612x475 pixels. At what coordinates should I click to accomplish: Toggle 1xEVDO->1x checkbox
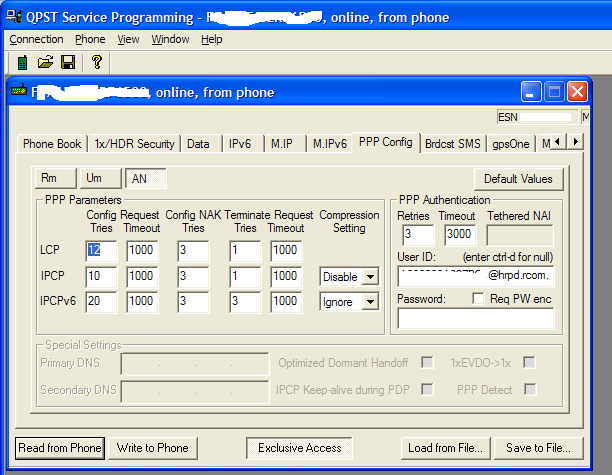pyautogui.click(x=529, y=362)
